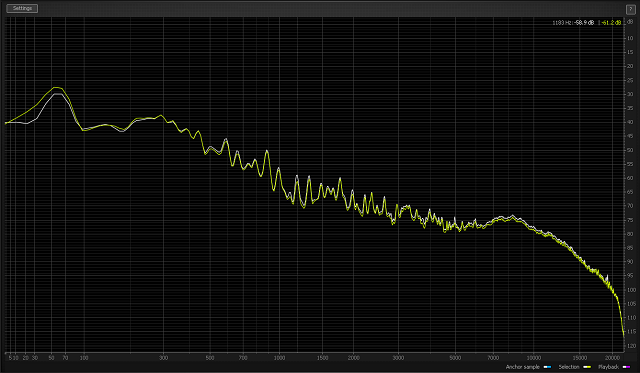Image resolution: width=640 pixels, height=373 pixels.
Task: Click the 100 dB level axis label
Action: tap(631, 290)
